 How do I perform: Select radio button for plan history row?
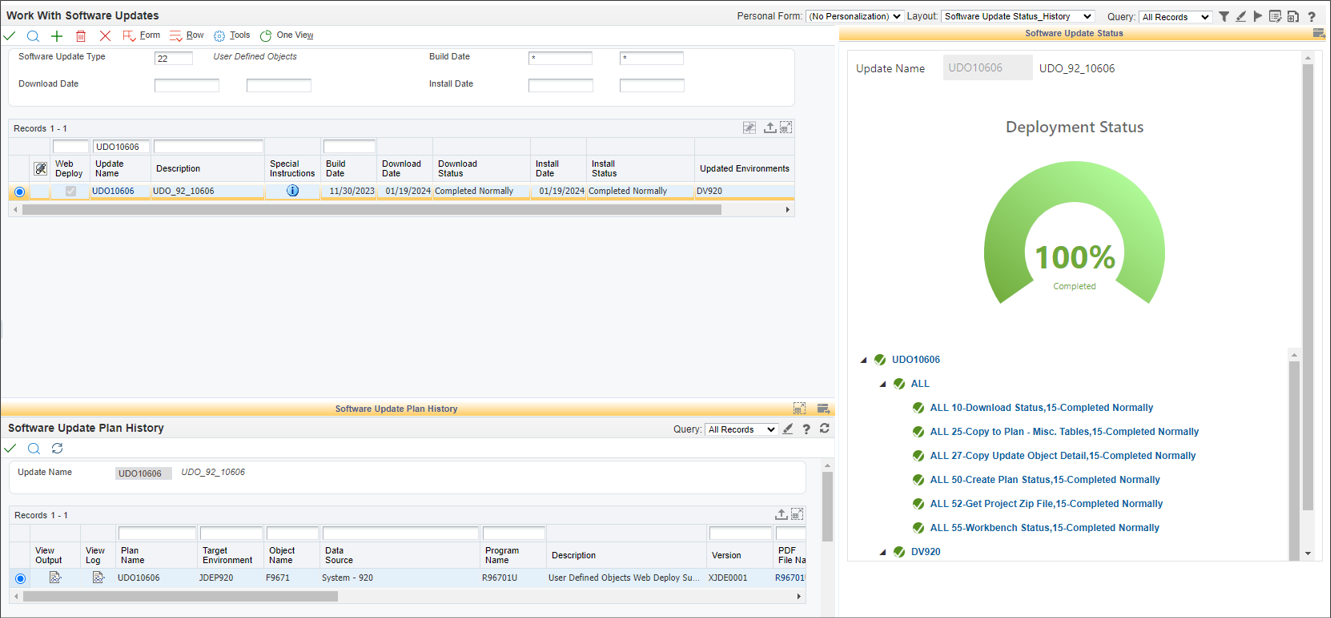click(x=19, y=578)
